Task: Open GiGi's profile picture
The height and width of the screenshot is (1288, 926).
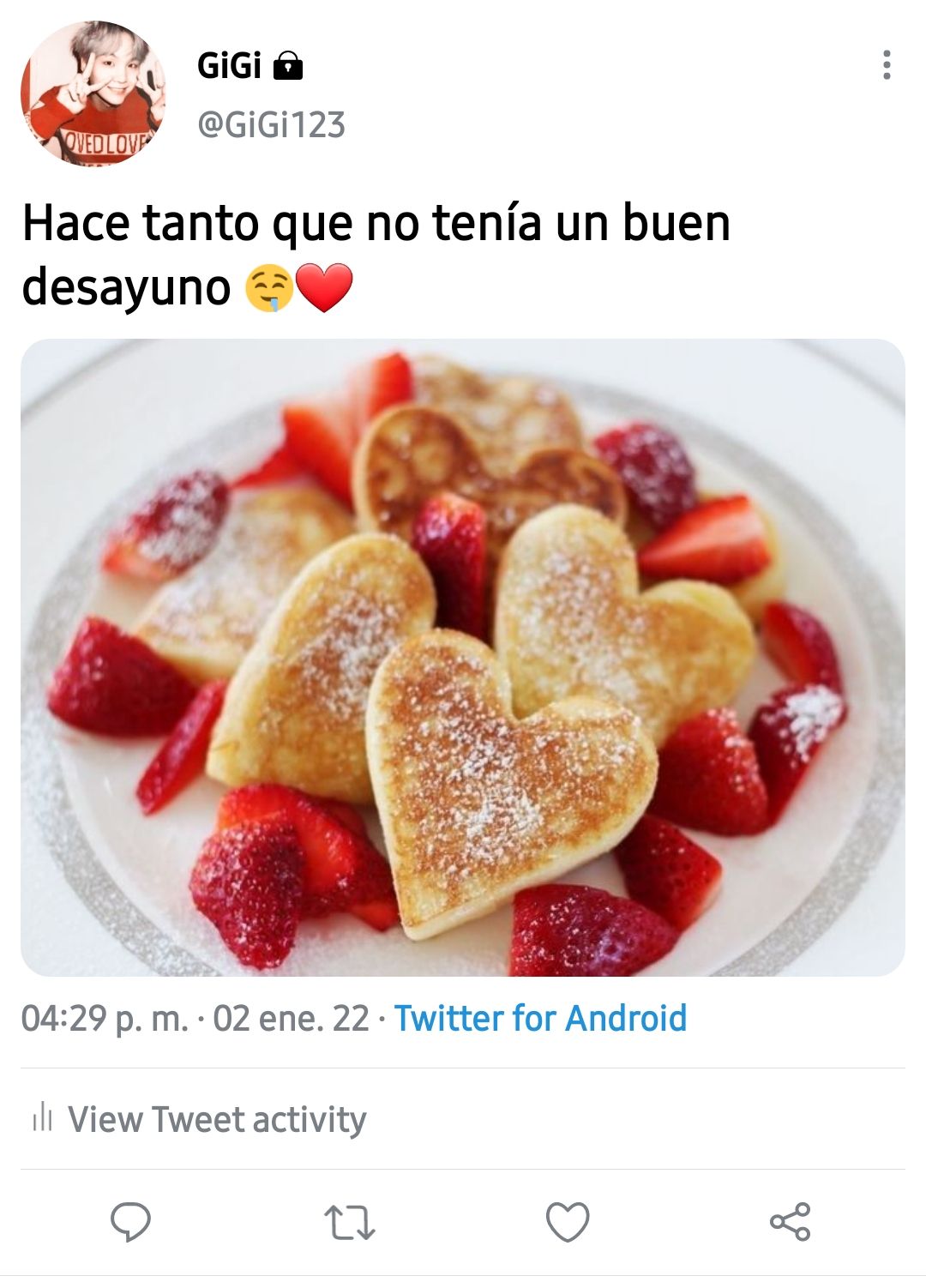Action: click(x=93, y=93)
